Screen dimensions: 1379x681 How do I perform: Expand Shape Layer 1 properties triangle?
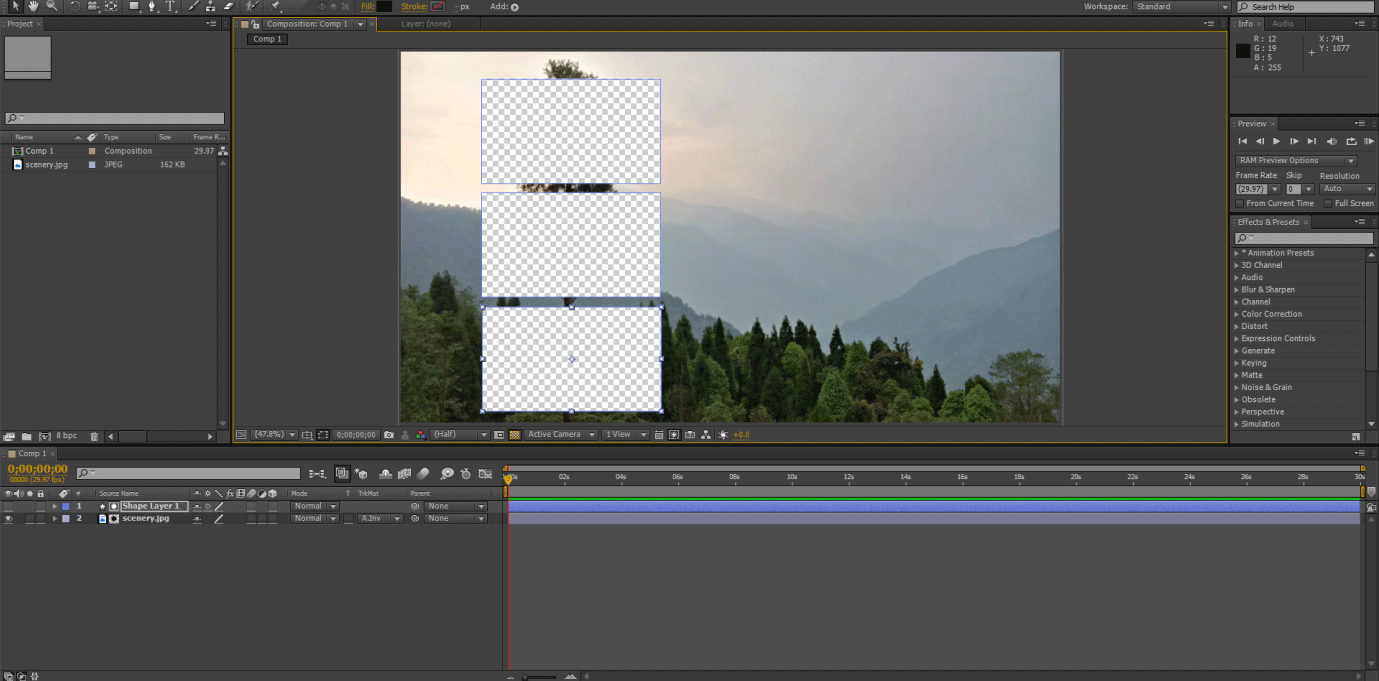54,506
